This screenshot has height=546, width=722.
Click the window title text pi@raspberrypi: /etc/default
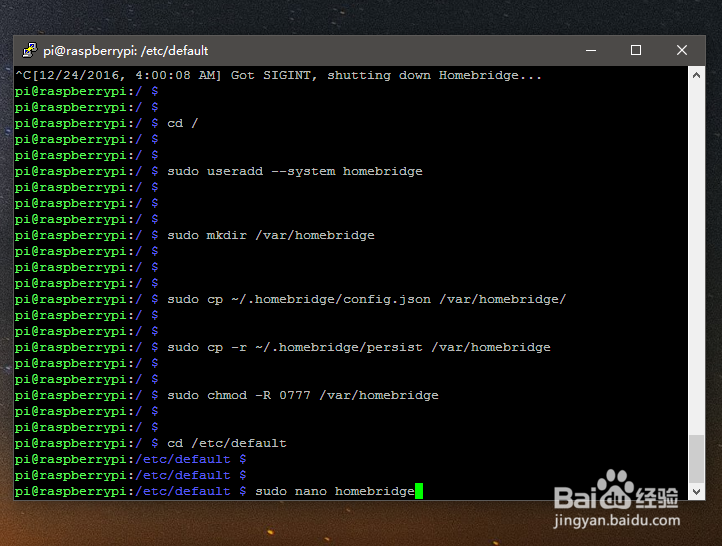(x=126, y=51)
